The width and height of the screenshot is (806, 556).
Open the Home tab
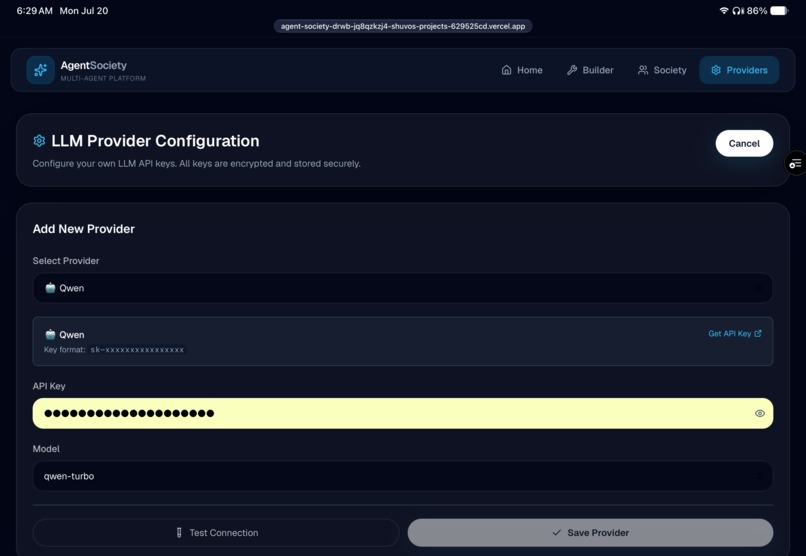[522, 70]
